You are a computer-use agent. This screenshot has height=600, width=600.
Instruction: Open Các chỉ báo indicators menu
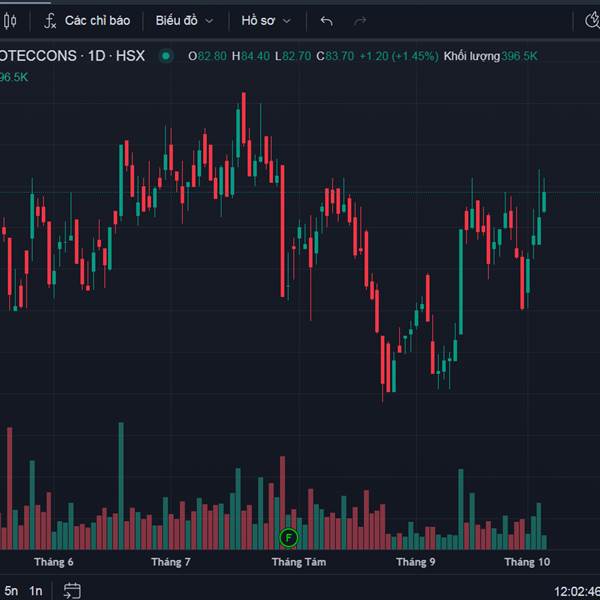(96, 20)
